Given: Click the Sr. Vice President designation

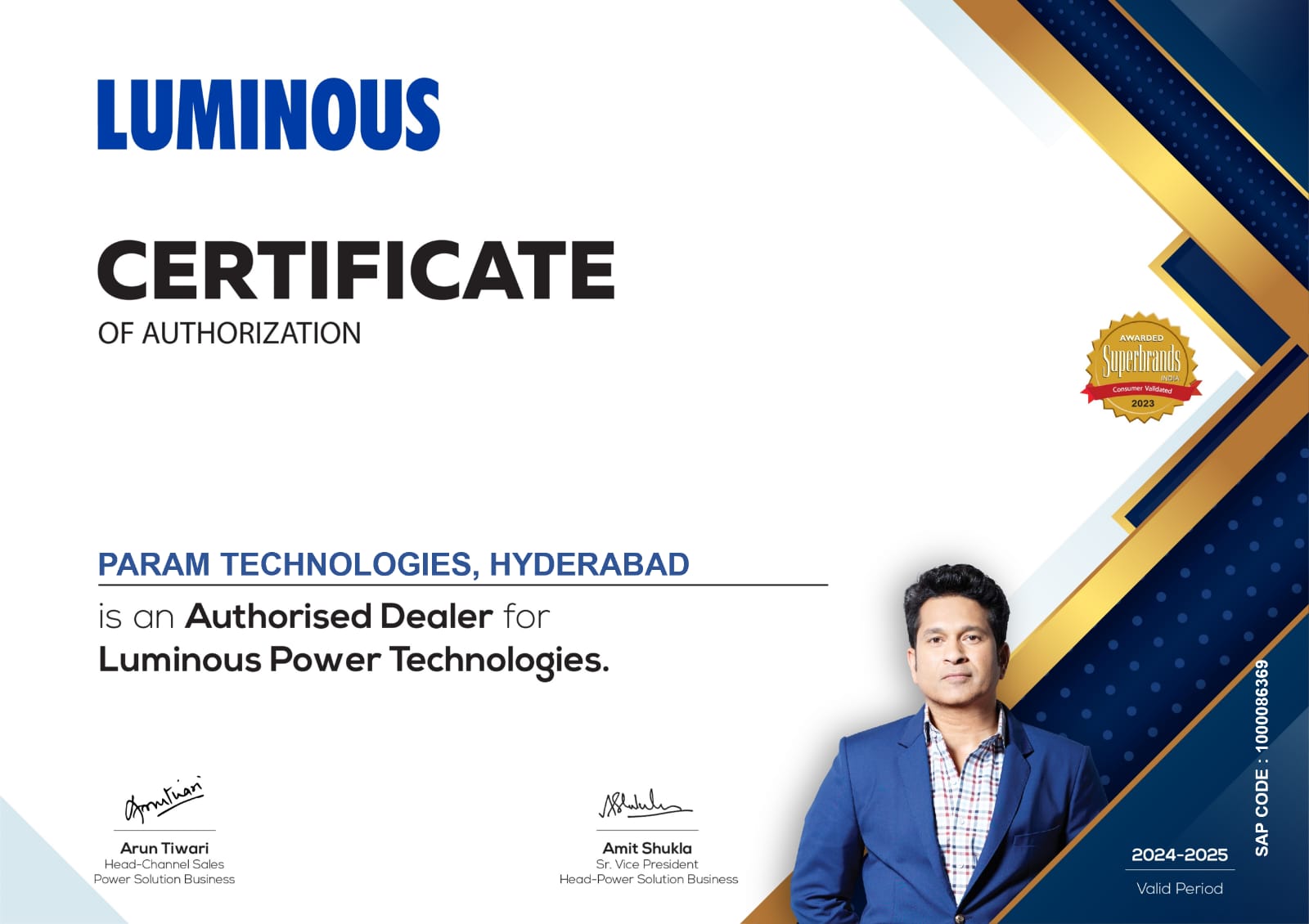Looking at the screenshot, I should click(x=647, y=864).
